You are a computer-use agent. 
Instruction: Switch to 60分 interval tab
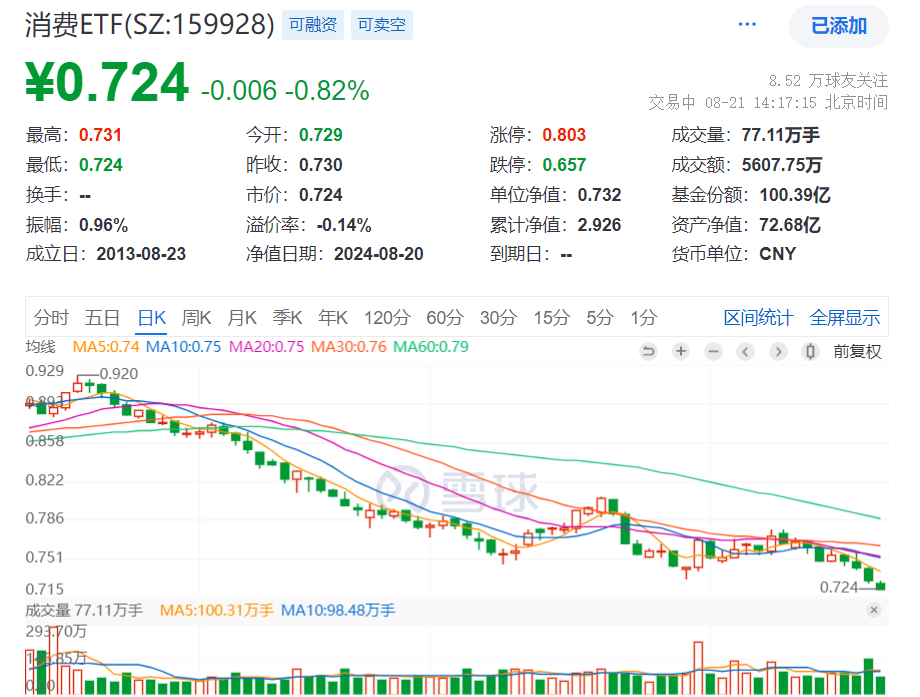tap(445, 317)
